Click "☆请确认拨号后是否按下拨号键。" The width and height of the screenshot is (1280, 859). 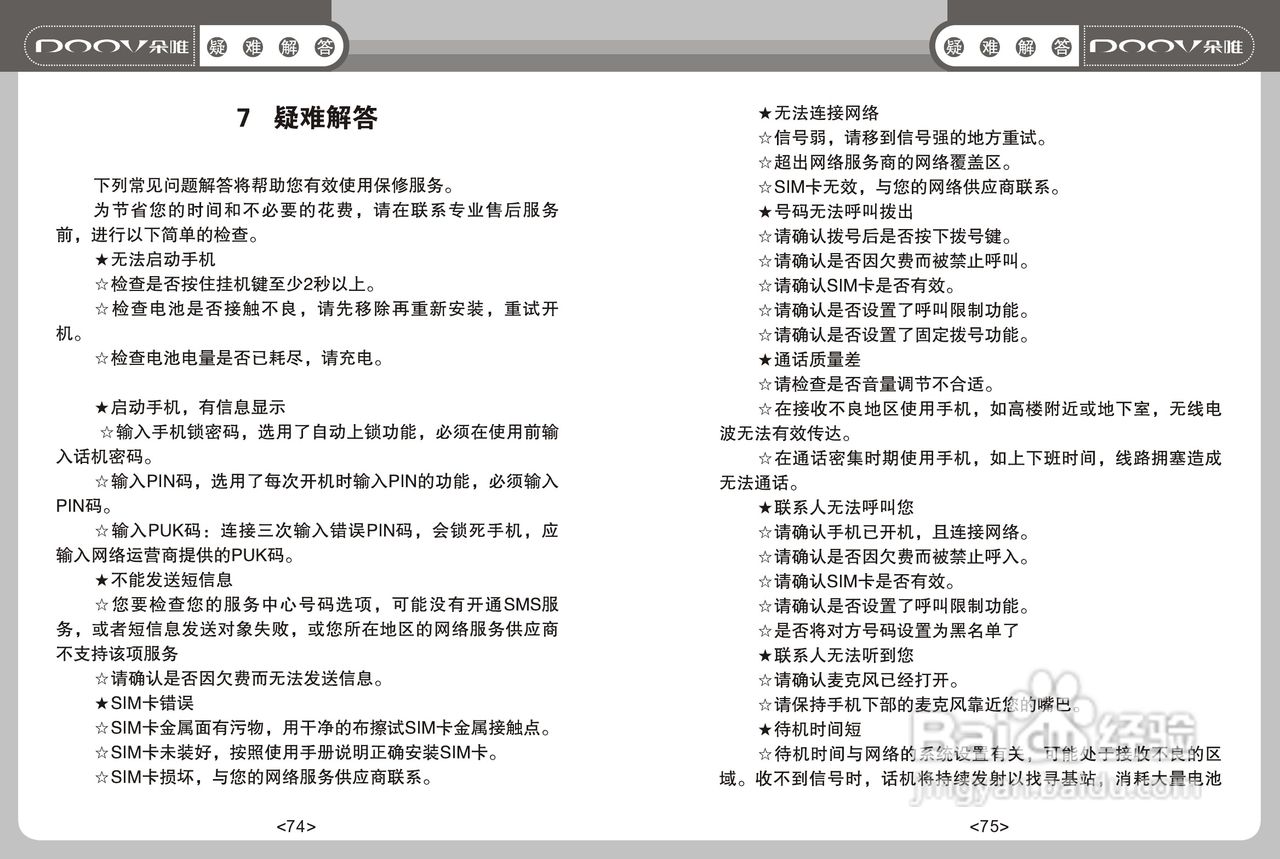886,236
